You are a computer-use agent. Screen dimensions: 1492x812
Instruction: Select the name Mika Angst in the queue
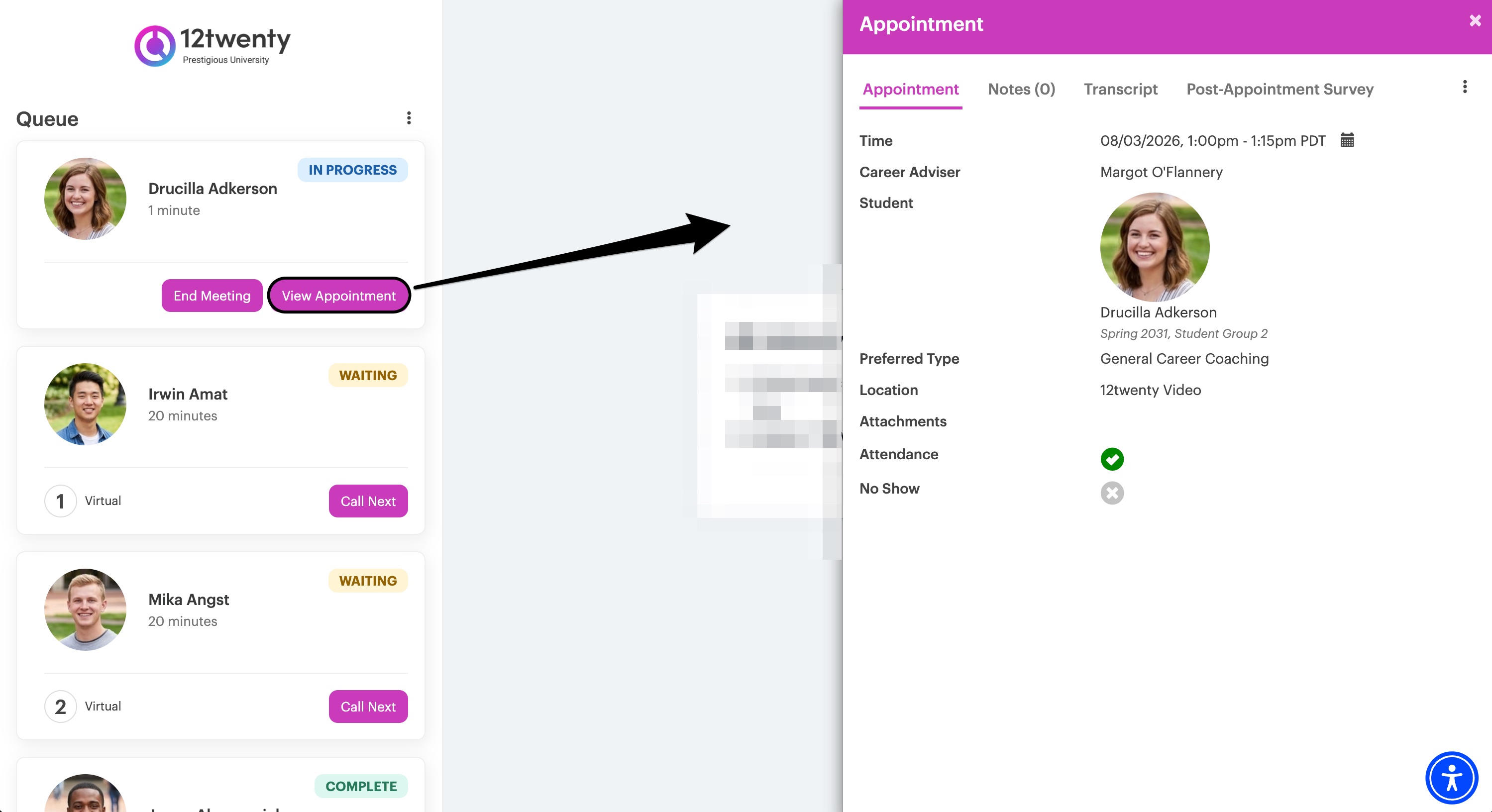[188, 600]
